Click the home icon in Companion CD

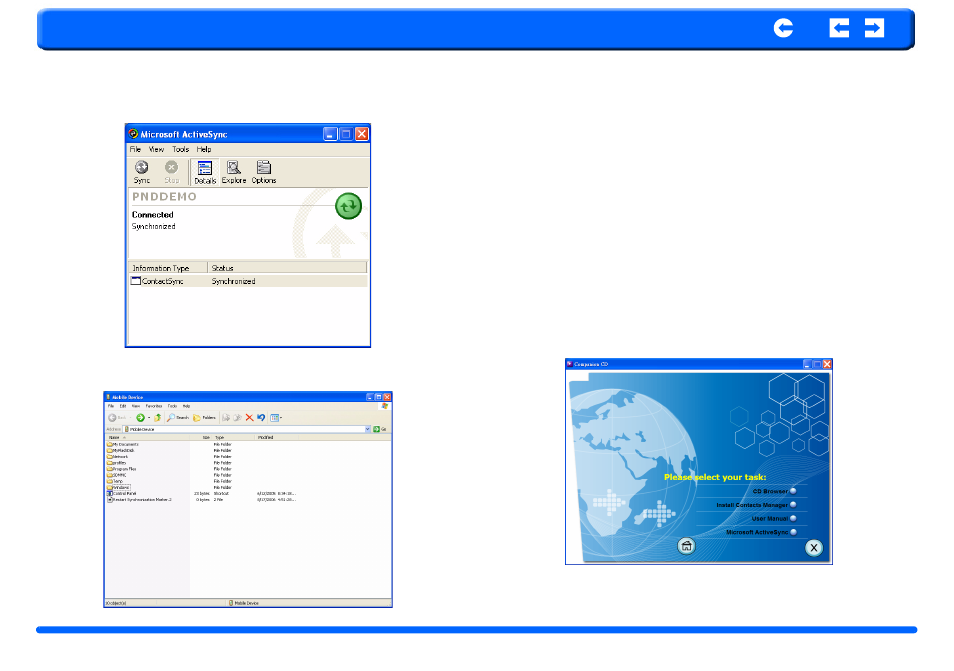point(686,546)
